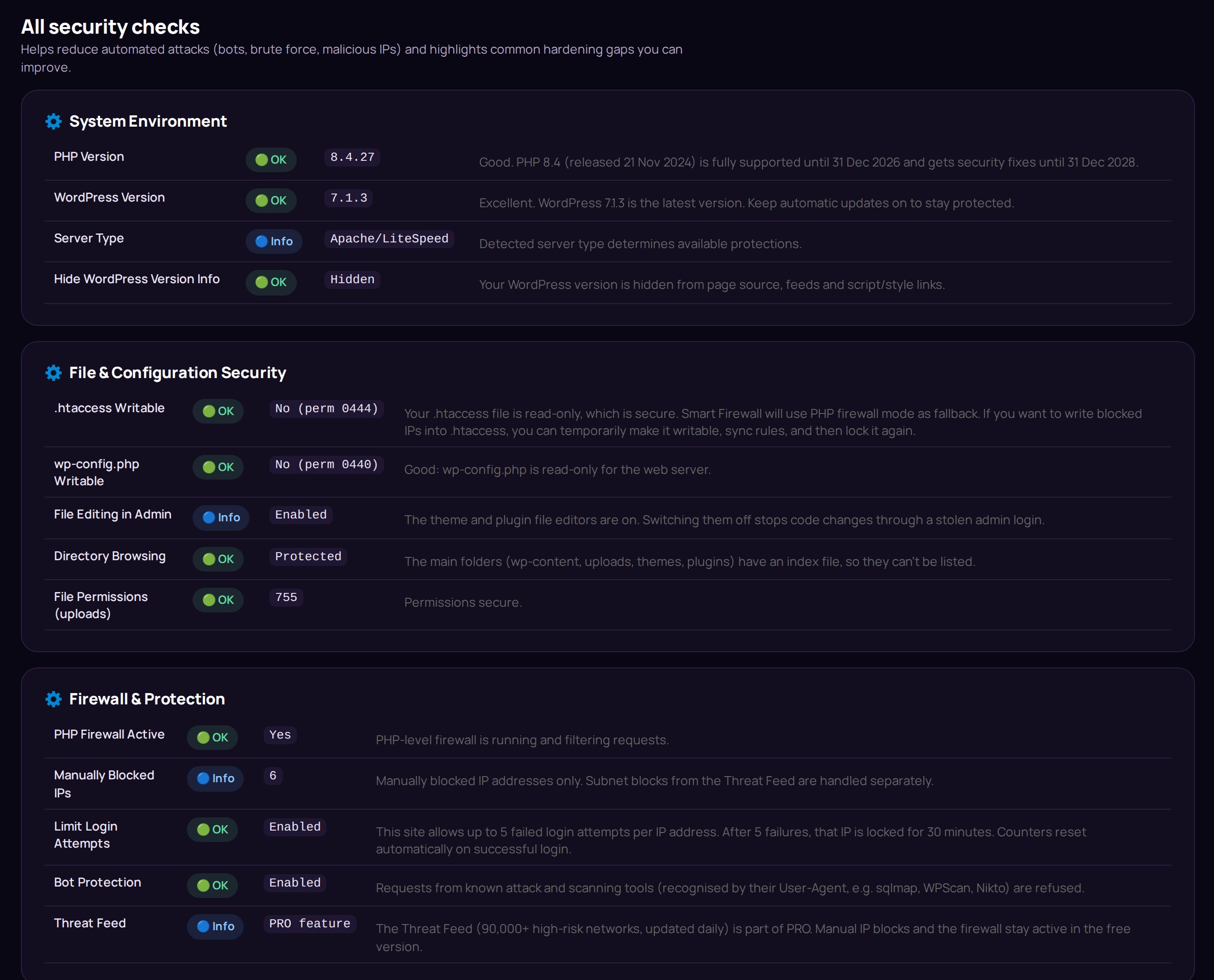Click the System Environment gear icon

[54, 121]
